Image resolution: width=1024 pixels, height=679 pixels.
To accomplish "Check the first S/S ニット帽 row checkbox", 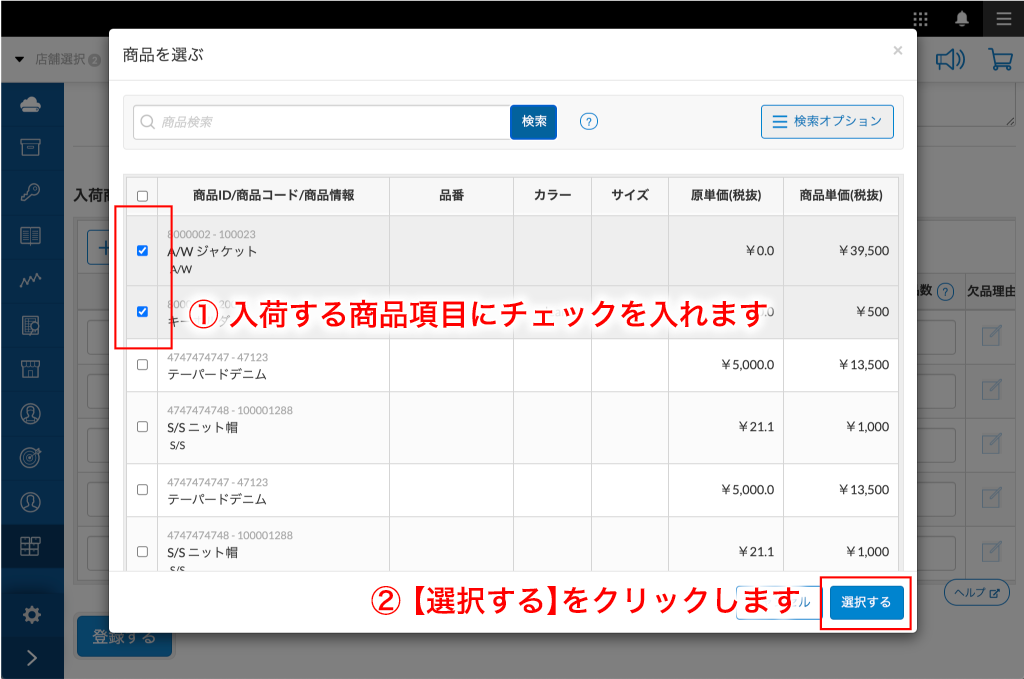I will point(142,427).
